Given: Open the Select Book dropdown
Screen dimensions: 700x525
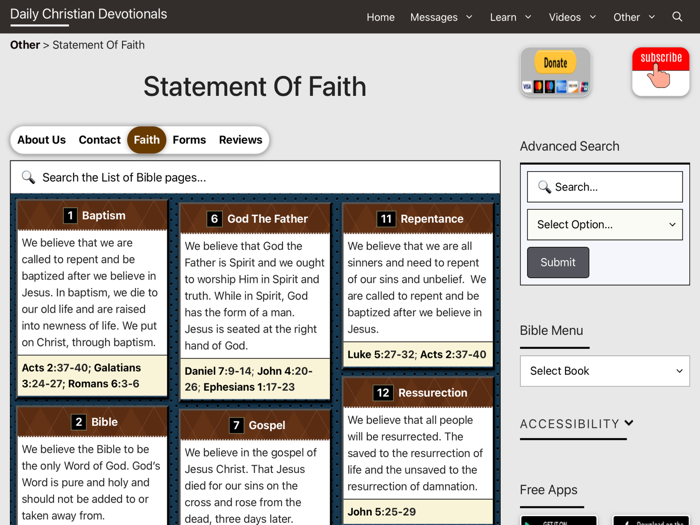Looking at the screenshot, I should 604,371.
